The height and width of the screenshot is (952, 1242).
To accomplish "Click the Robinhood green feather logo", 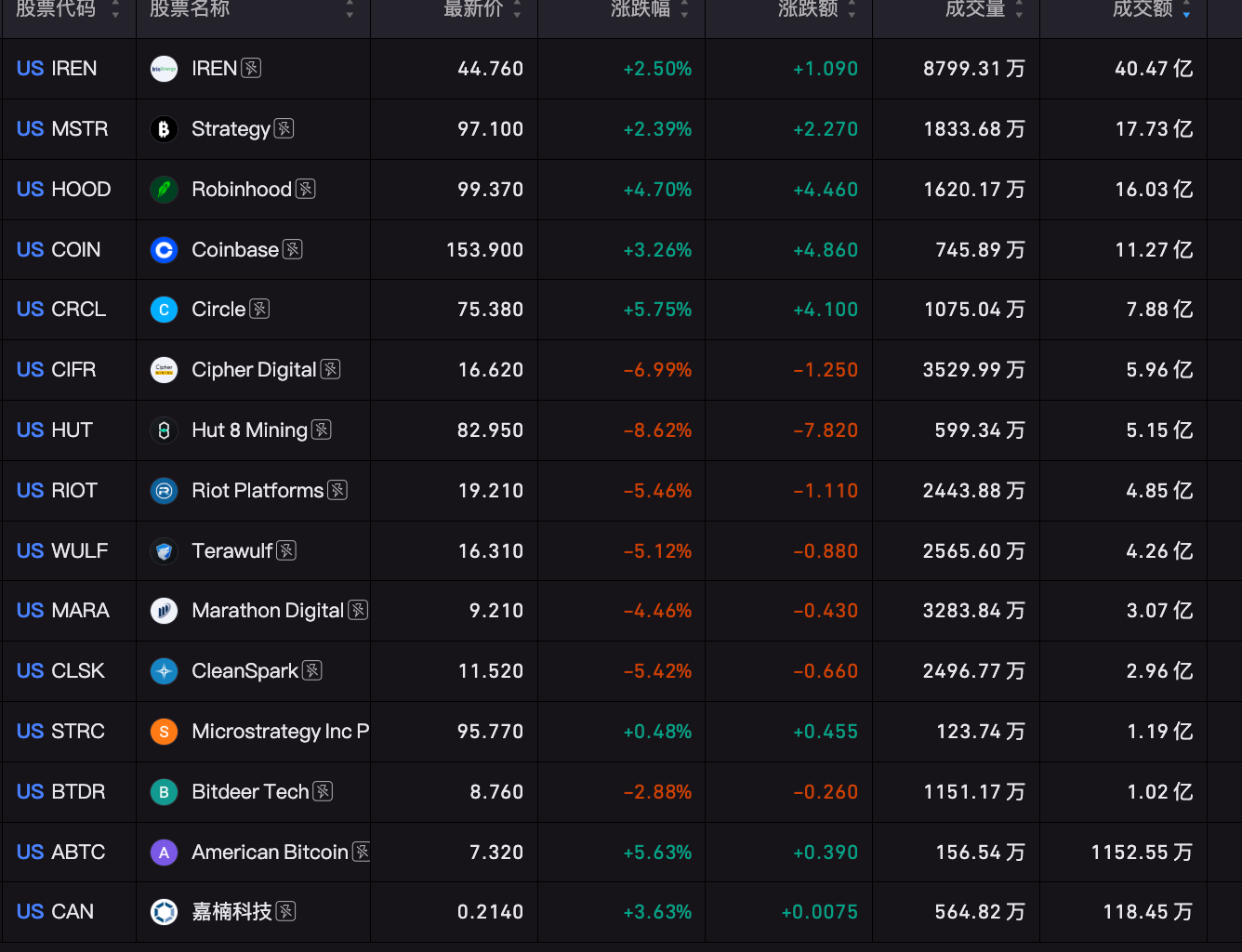I will click(164, 190).
